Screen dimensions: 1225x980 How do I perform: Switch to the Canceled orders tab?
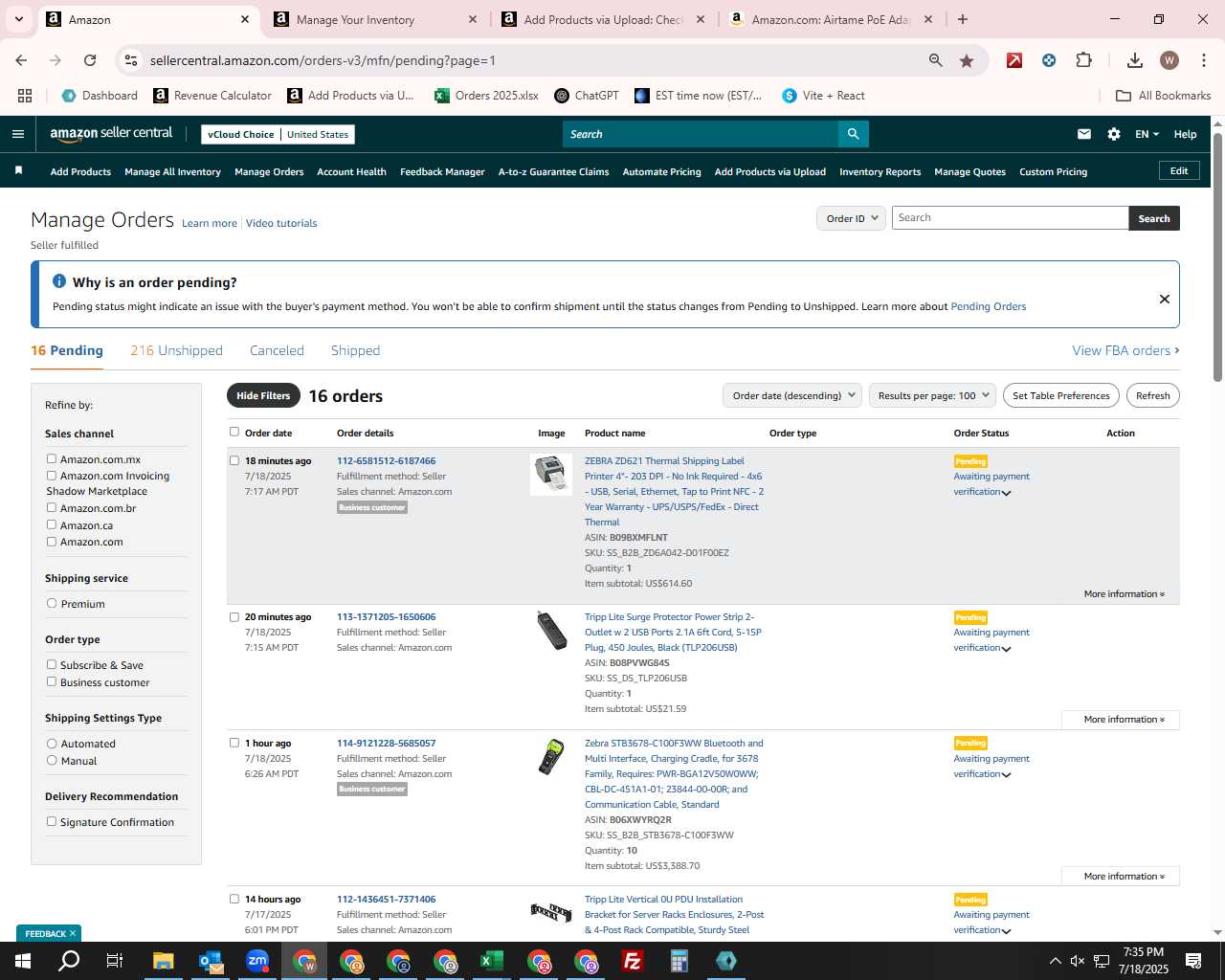277,350
